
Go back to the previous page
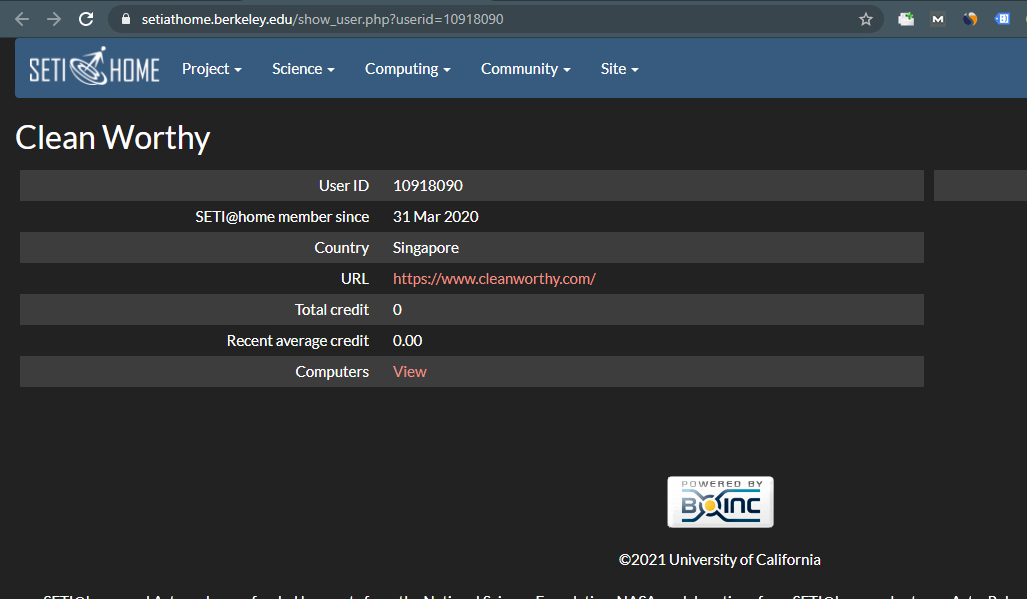click(x=22, y=19)
